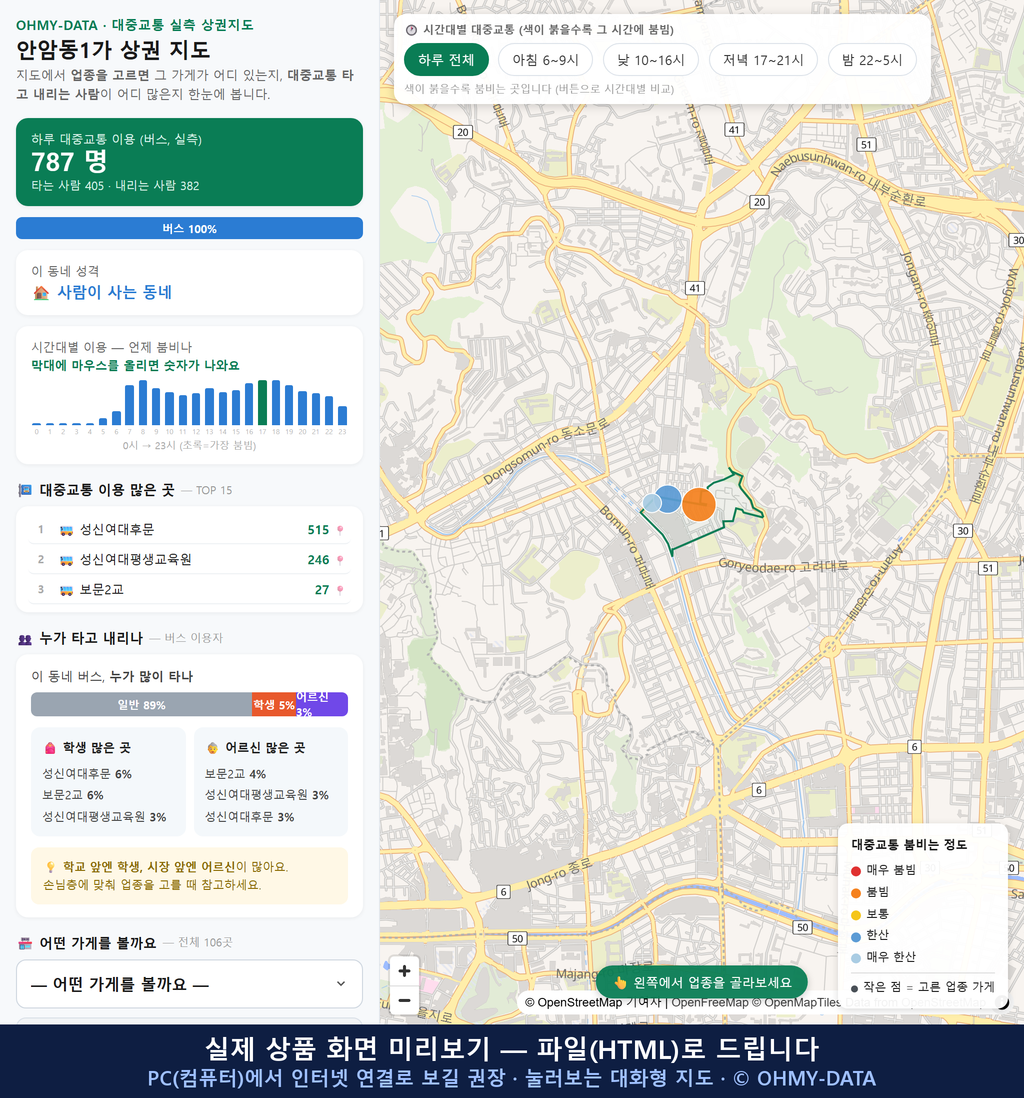The height and width of the screenshot is (1098, 1024).
Task: Click the 787 명 daily ridership figure
Action: coord(69,162)
